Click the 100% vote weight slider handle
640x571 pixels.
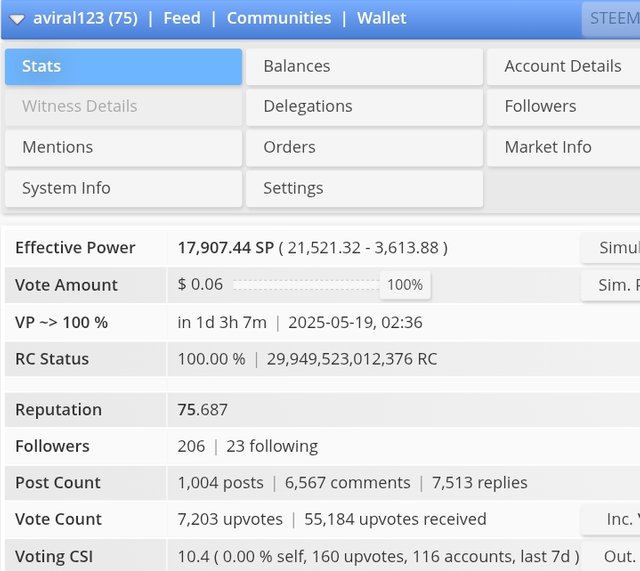(405, 285)
